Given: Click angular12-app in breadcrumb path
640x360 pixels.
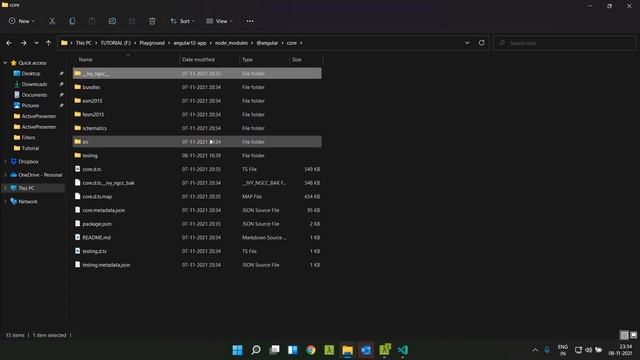Looking at the screenshot, I should point(190,43).
